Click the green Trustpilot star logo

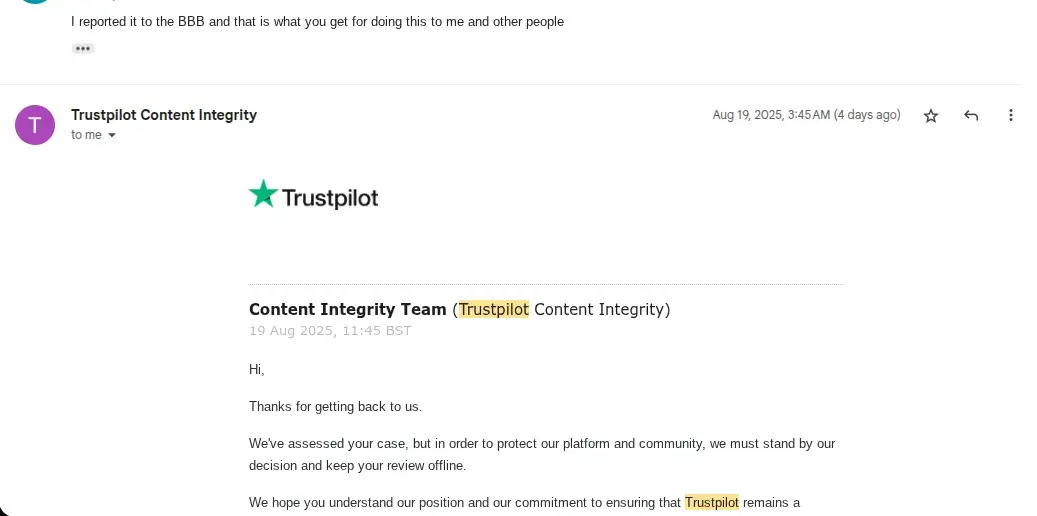(263, 194)
